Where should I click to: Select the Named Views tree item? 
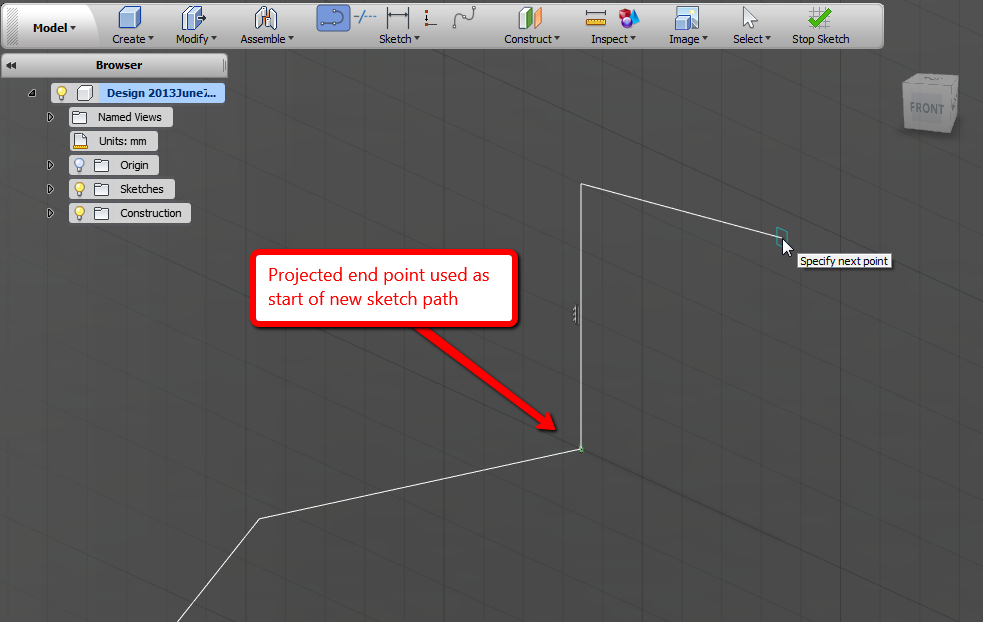click(x=129, y=117)
